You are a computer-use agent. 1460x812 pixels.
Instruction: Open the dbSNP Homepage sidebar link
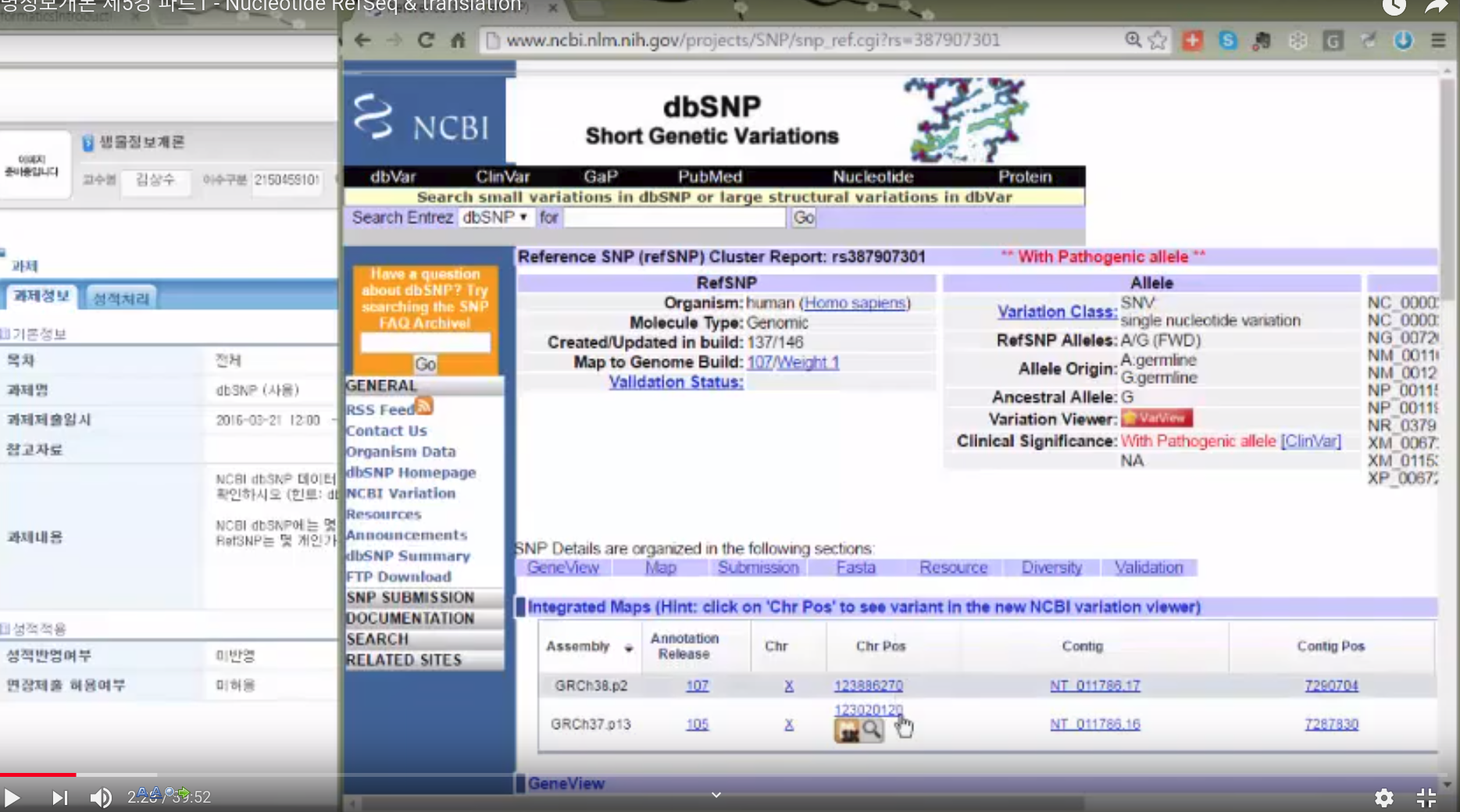(x=411, y=472)
